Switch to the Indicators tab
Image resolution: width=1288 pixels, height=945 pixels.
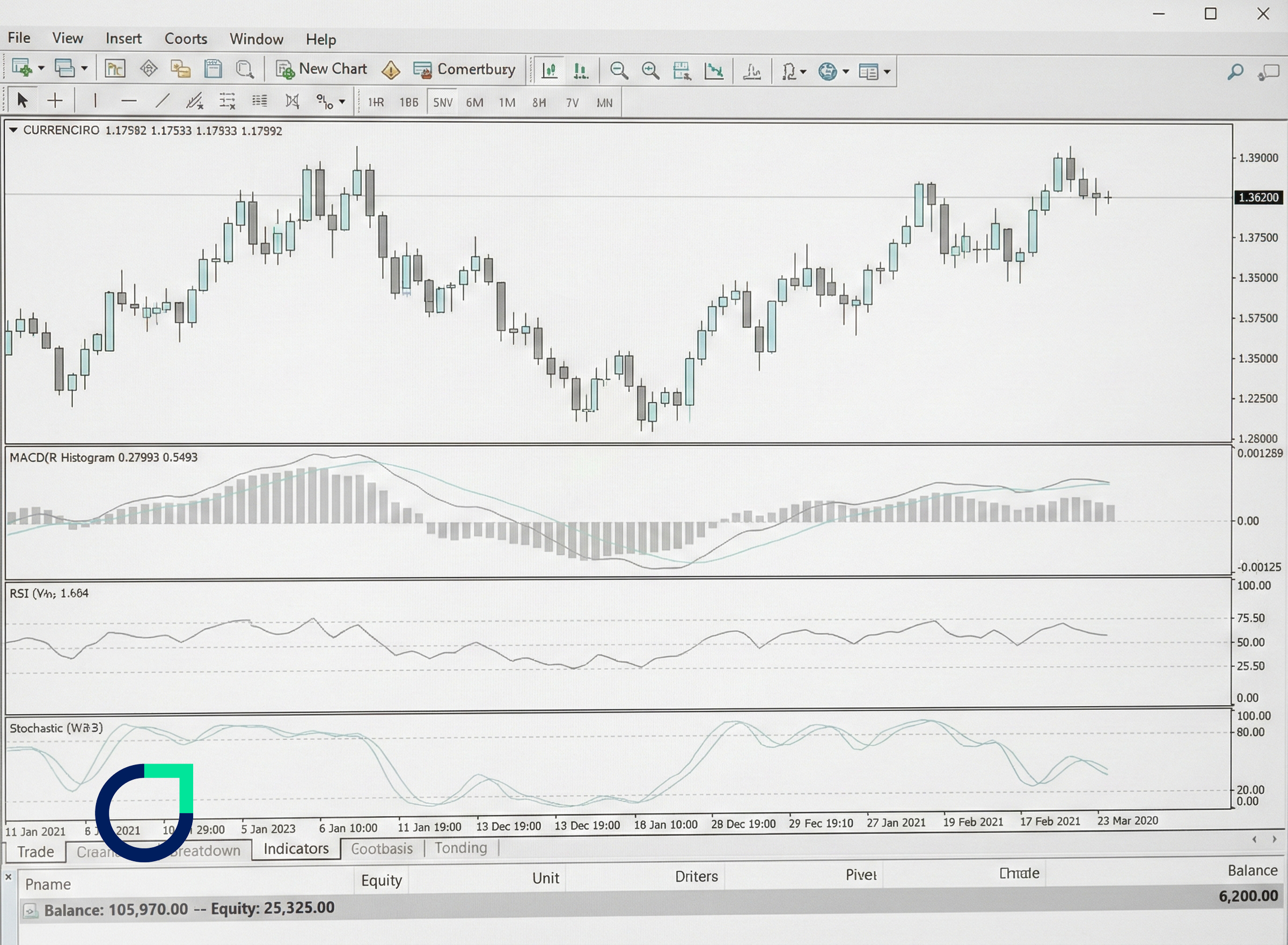point(296,849)
